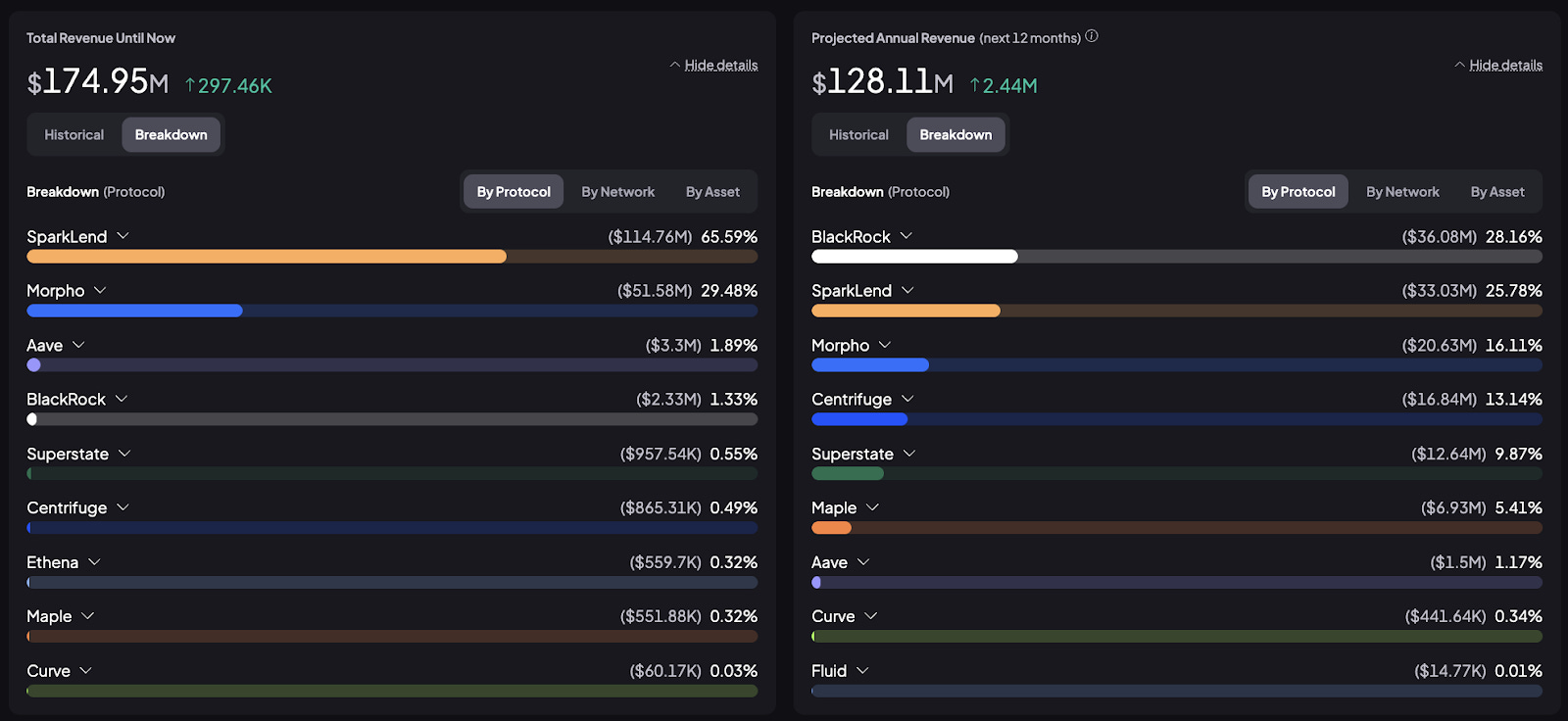Select Breakdown tab in Total Revenue panel
The image size is (1568, 721).
click(x=171, y=134)
